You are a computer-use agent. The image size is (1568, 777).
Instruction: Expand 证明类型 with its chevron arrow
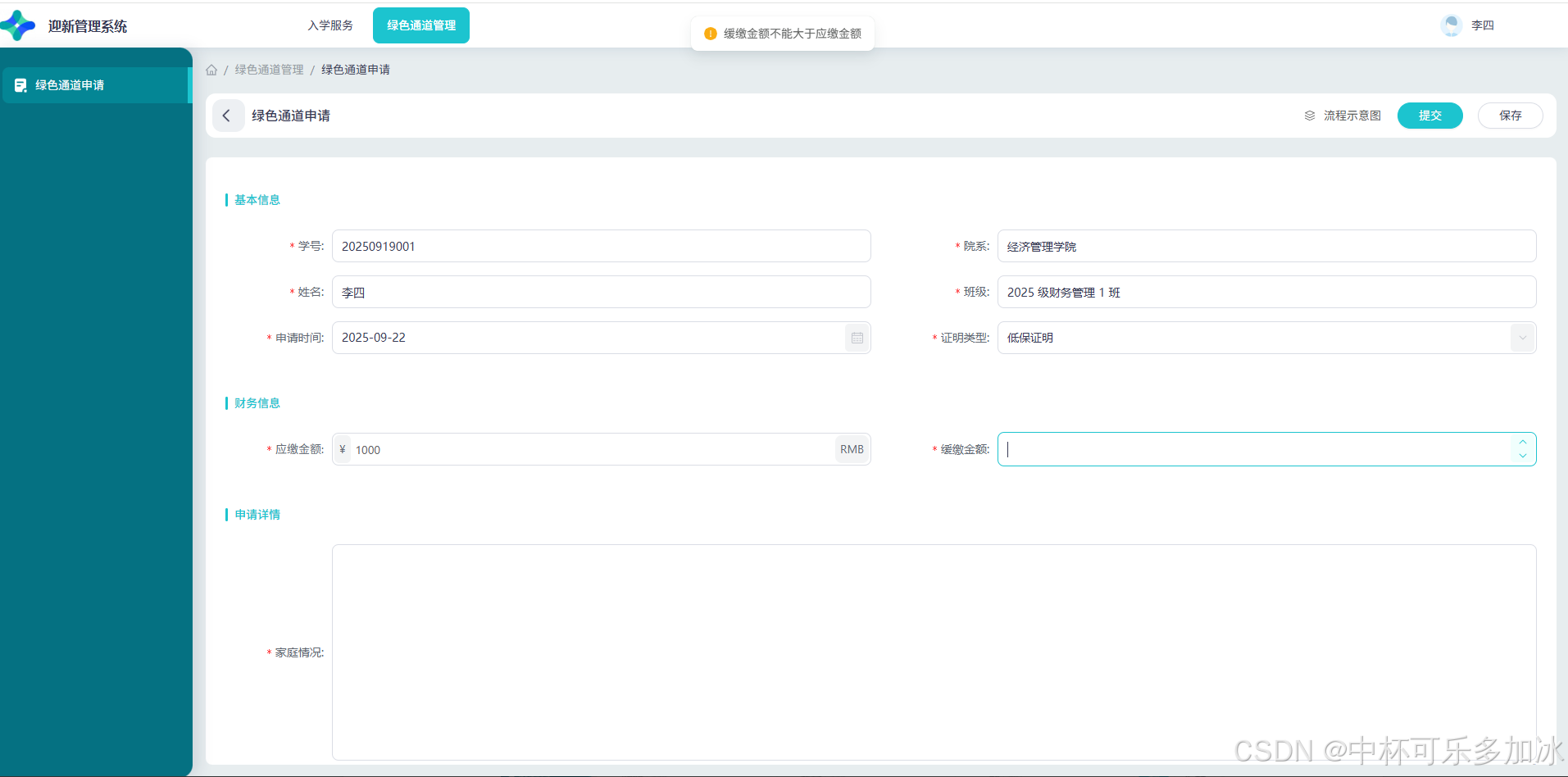[x=1523, y=338]
